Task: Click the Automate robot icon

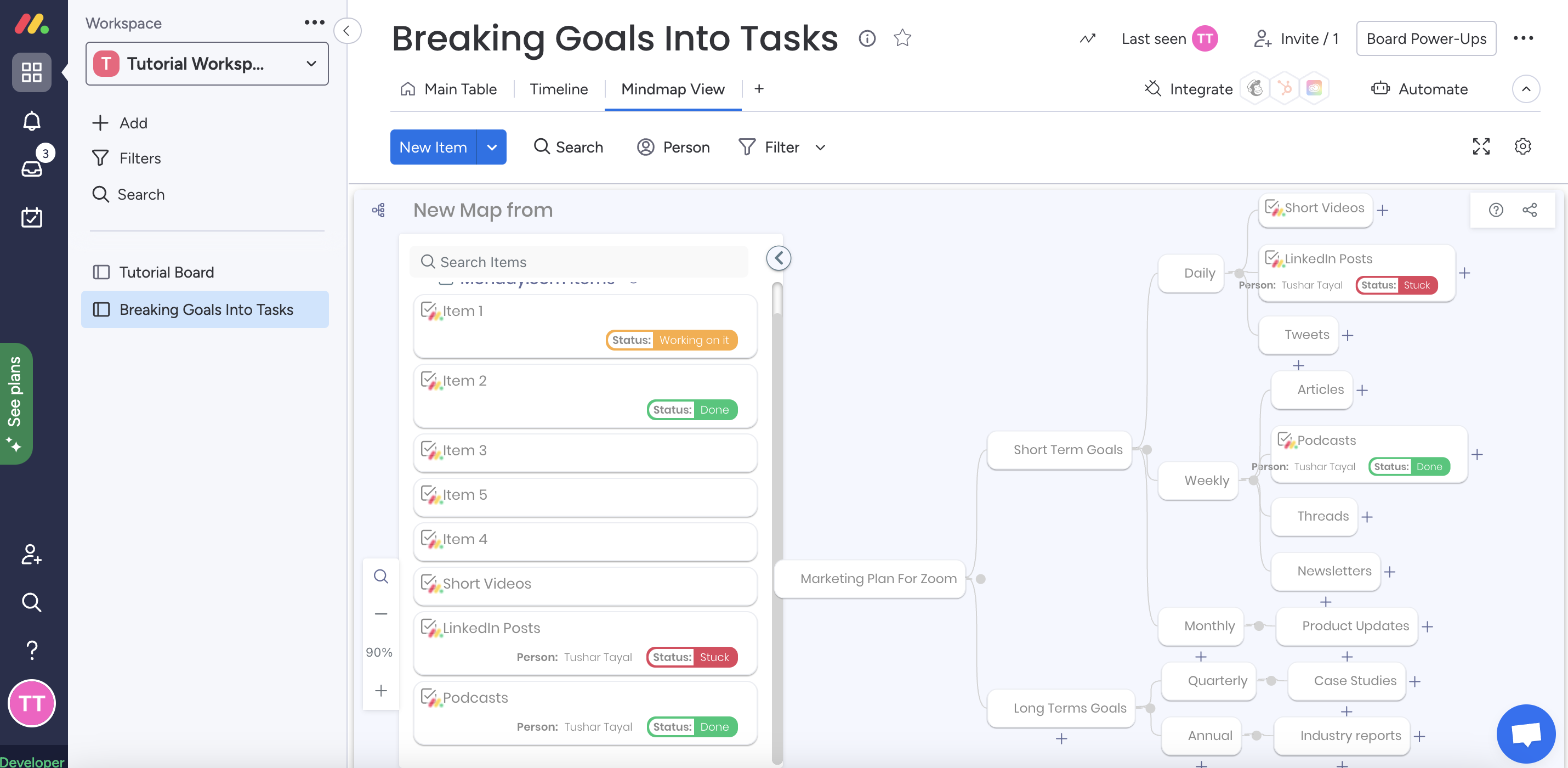Action: click(x=1380, y=89)
